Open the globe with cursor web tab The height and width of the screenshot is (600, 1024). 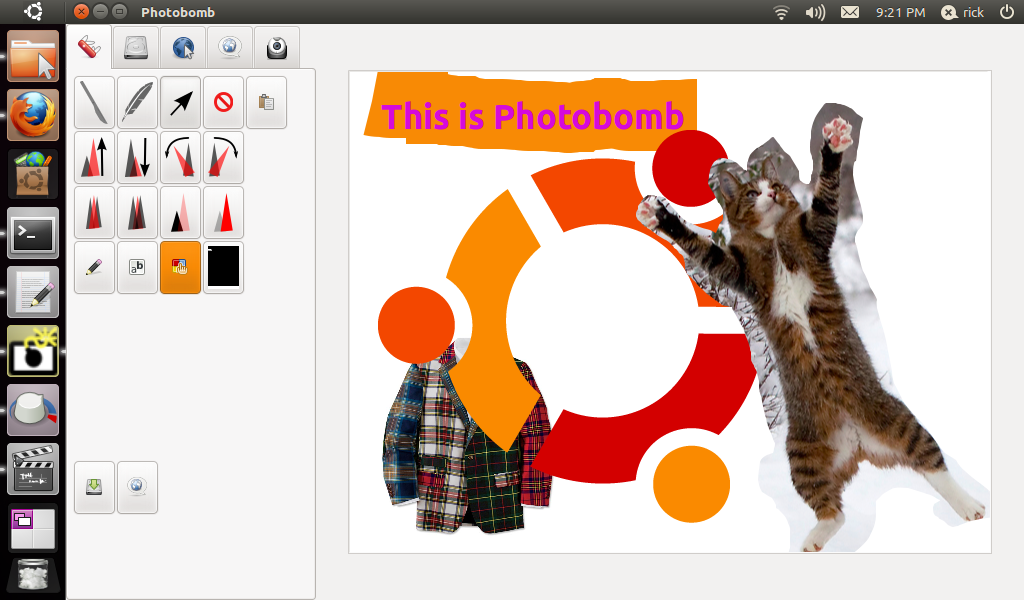(x=183, y=47)
